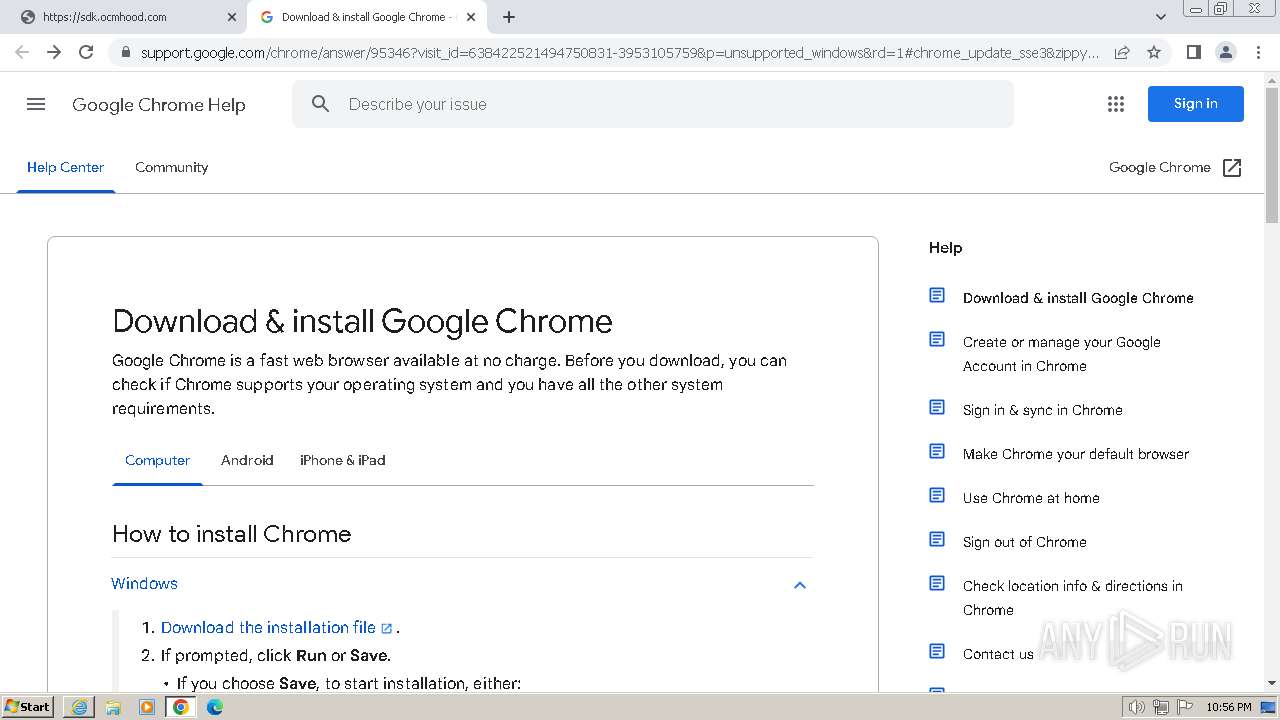
Task: Click the page vertical scrollbar thumb
Action: (x=1272, y=153)
